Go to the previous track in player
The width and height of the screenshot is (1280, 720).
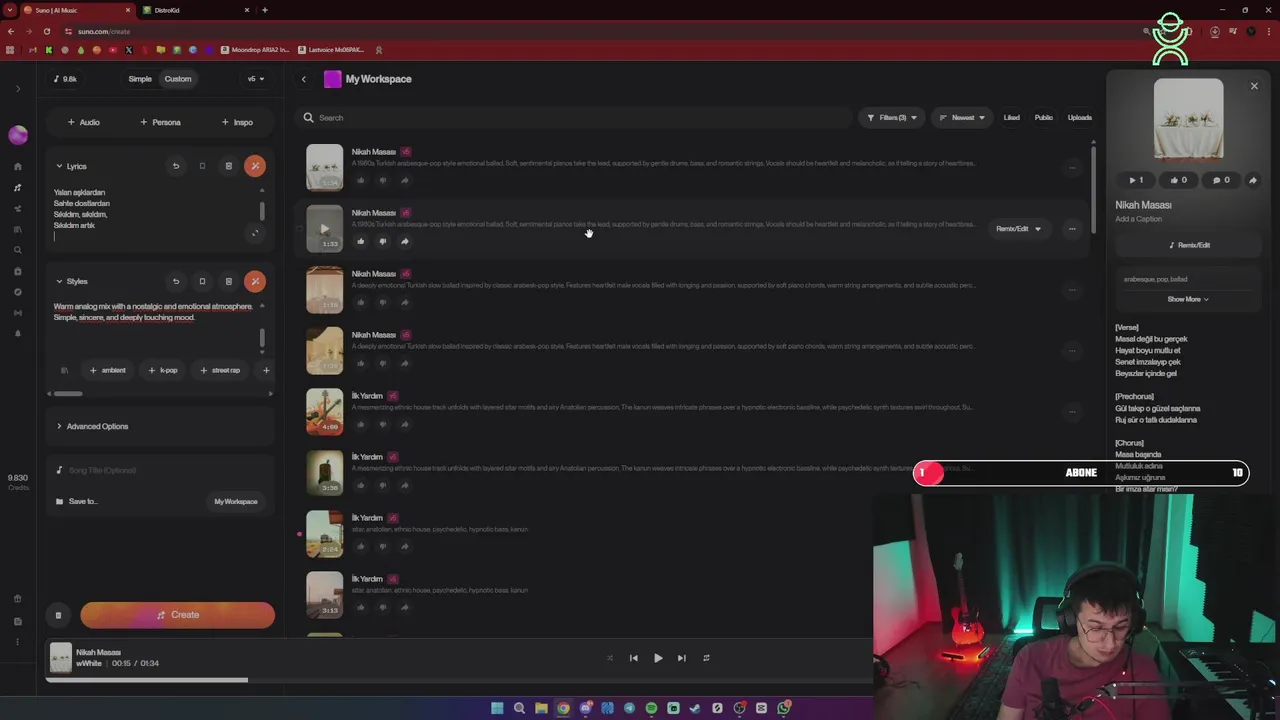click(x=633, y=658)
